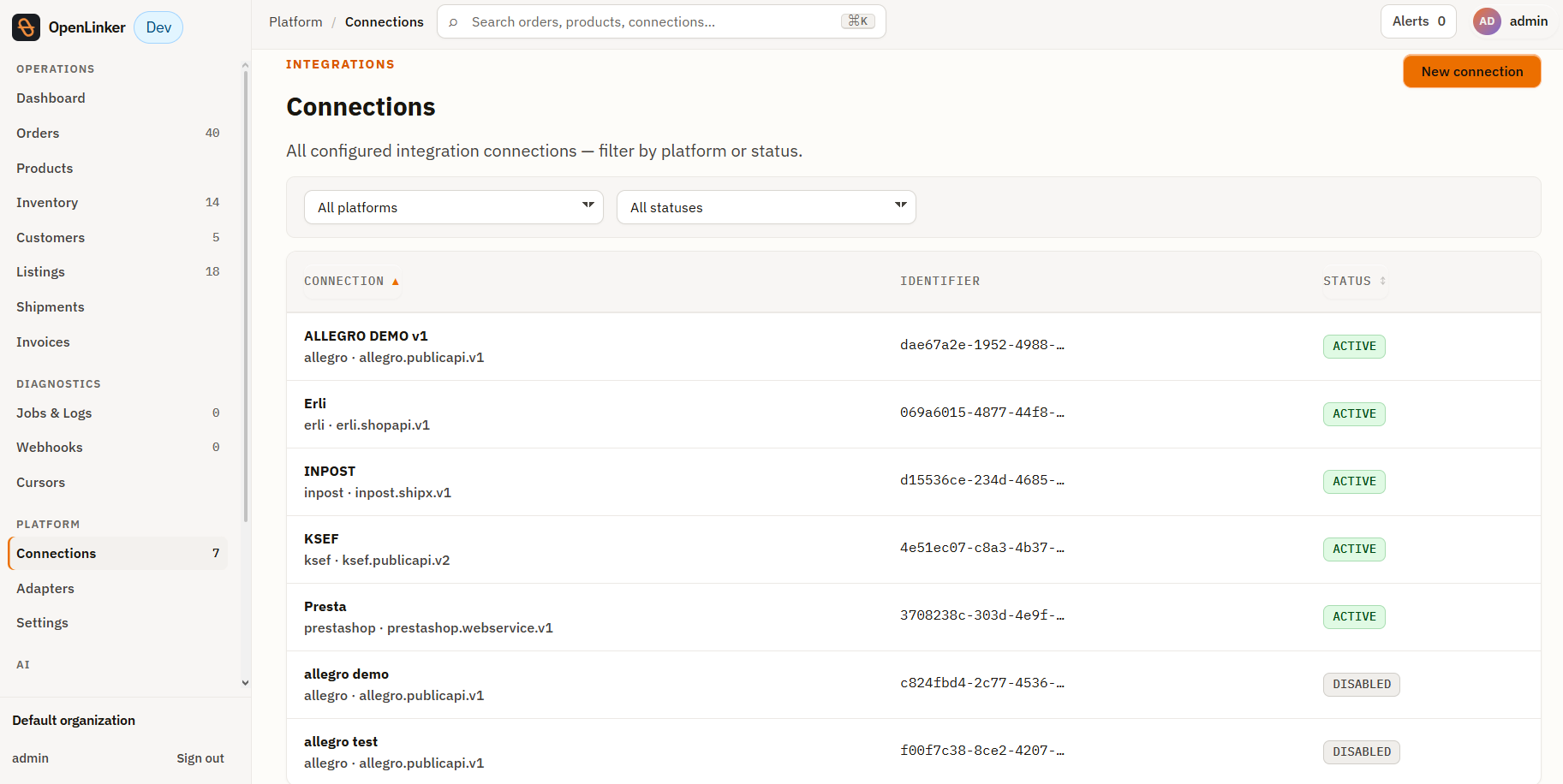Click identifier 4e51ec07-c8a3-4b37

pyautogui.click(x=981, y=548)
